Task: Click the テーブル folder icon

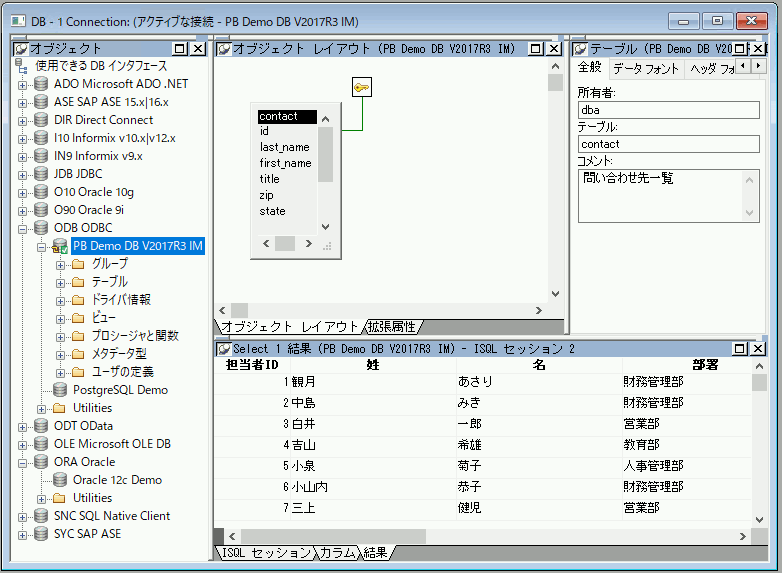Action: point(77,282)
